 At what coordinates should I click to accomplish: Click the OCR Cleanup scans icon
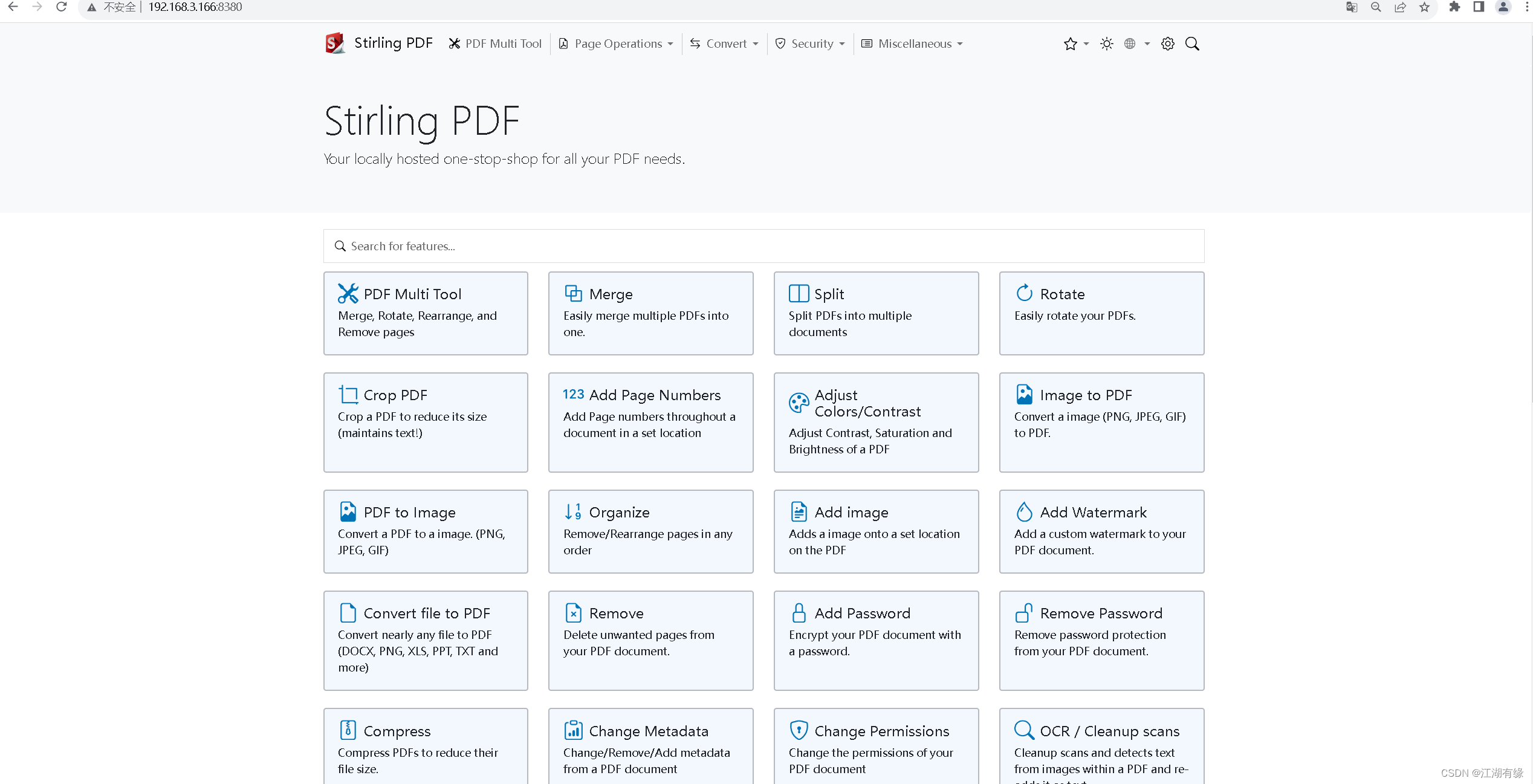(1024, 730)
